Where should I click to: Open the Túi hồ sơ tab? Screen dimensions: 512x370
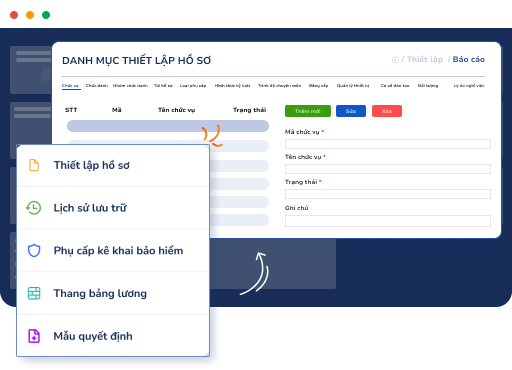163,86
